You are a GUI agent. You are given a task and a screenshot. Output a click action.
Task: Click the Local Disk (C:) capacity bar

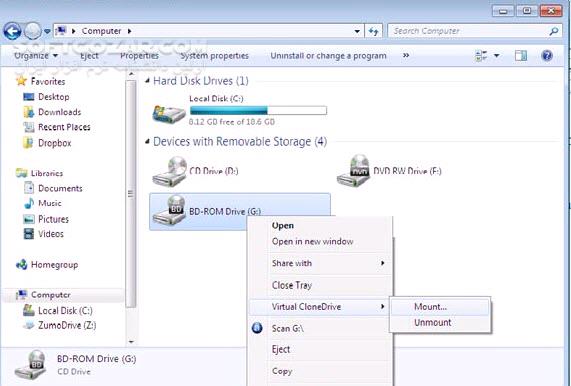coord(258,110)
